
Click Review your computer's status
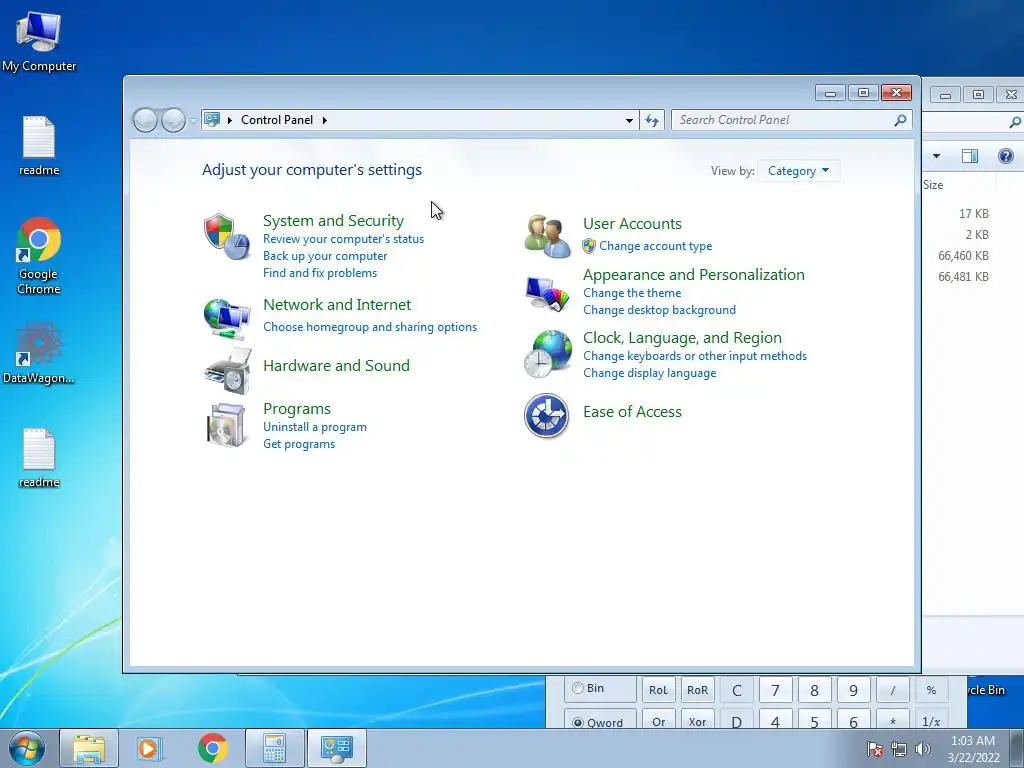pyautogui.click(x=344, y=239)
